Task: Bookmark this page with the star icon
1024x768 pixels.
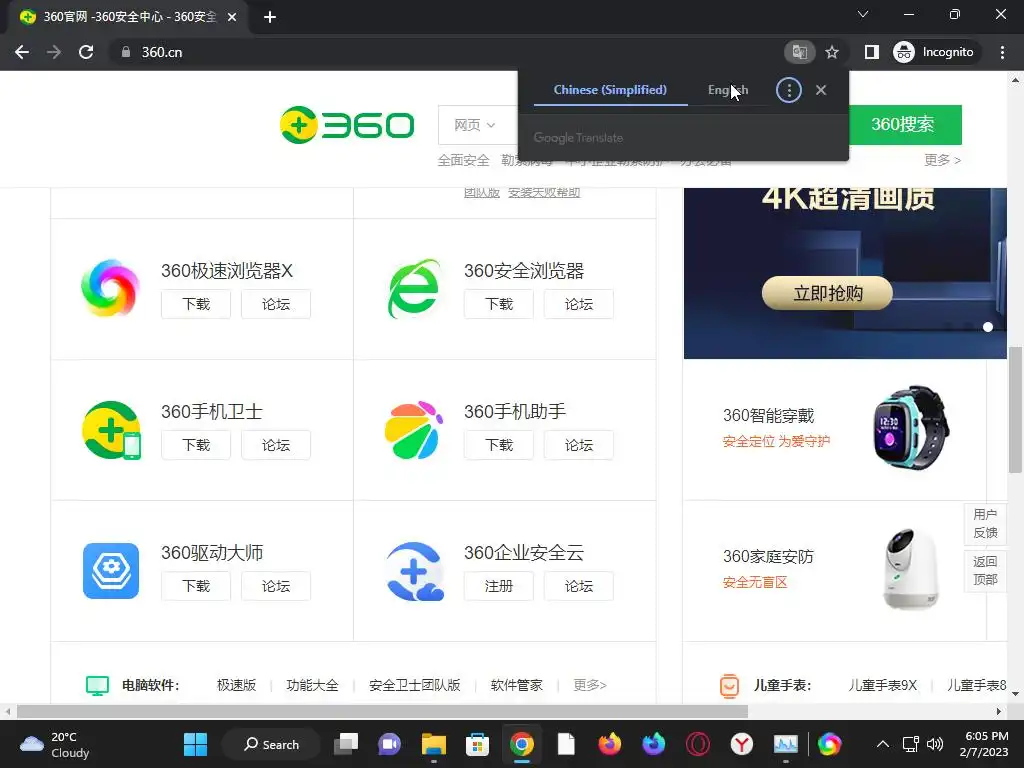Action: pos(831,52)
